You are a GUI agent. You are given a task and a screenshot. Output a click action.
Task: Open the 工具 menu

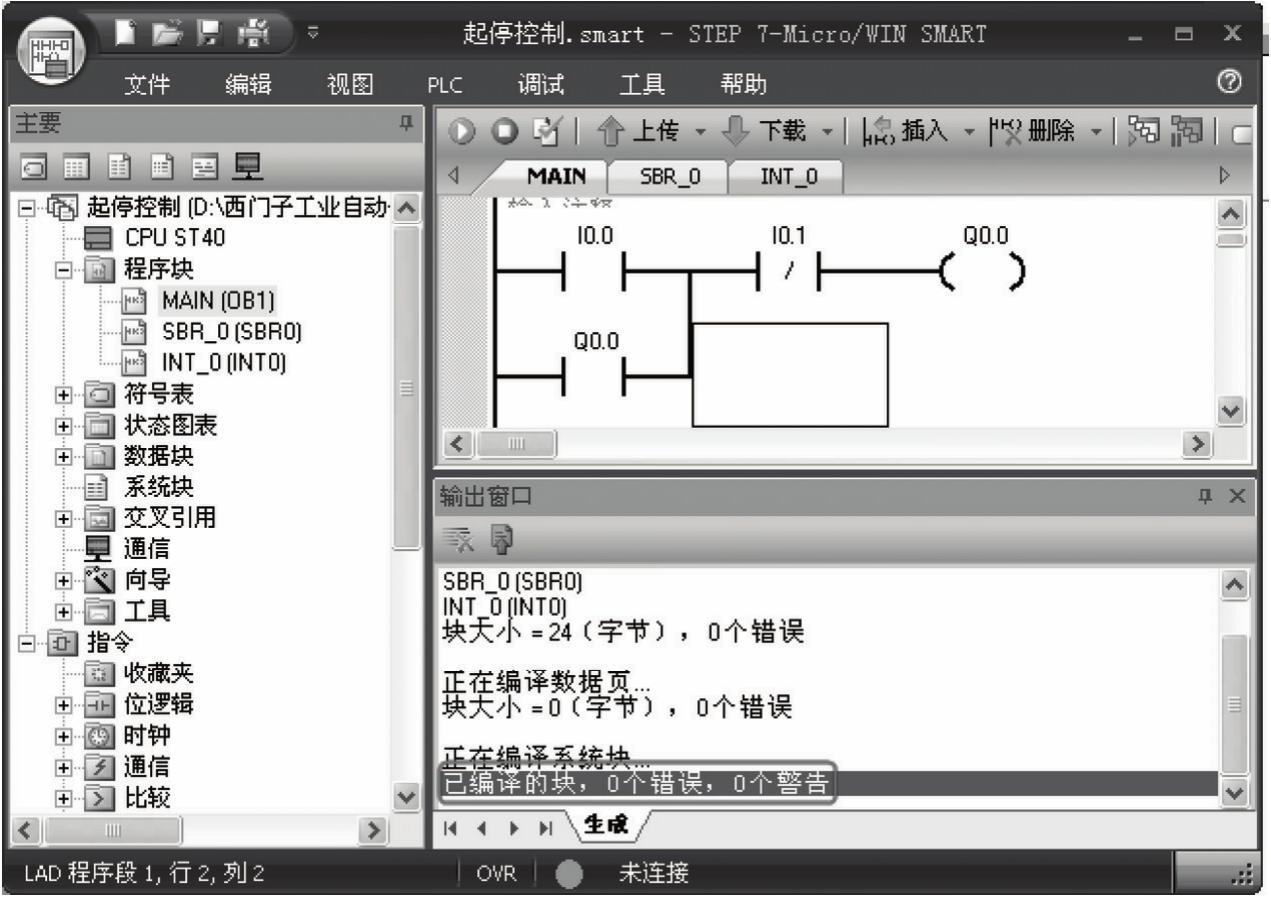pyautogui.click(x=643, y=86)
